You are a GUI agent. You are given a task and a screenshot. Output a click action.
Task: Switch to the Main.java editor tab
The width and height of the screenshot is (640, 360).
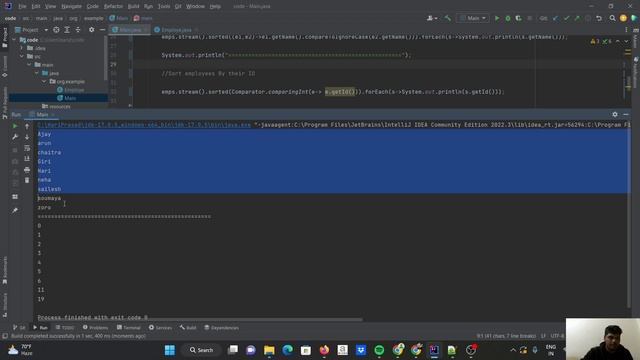[130, 30]
